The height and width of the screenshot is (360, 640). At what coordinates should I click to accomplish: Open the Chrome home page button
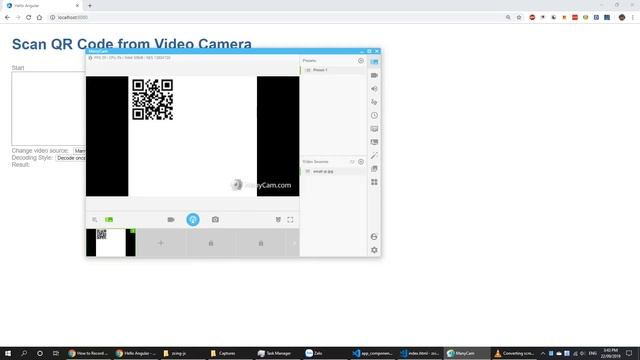click(39, 18)
